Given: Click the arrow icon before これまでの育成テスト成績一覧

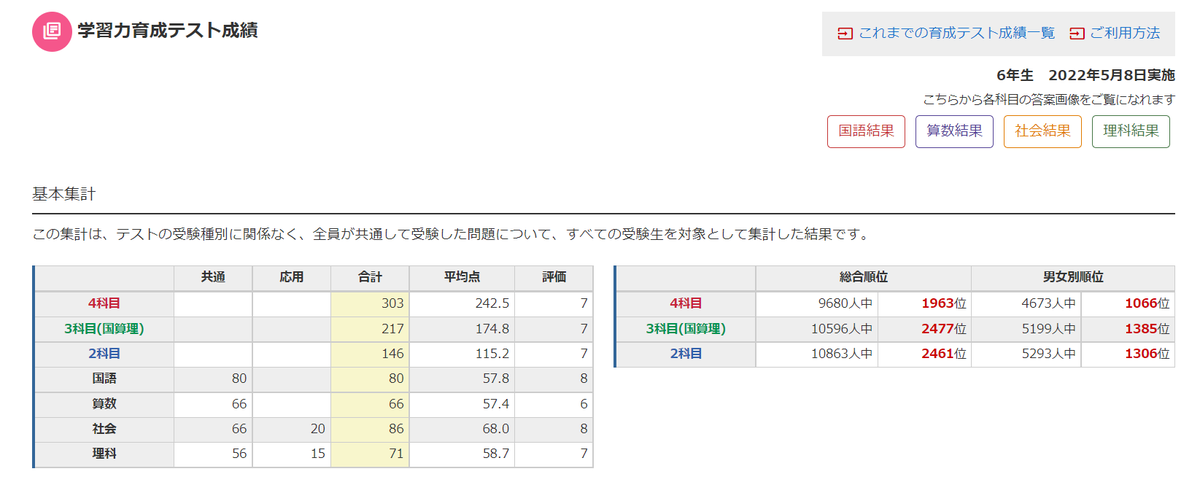Looking at the screenshot, I should (x=845, y=33).
